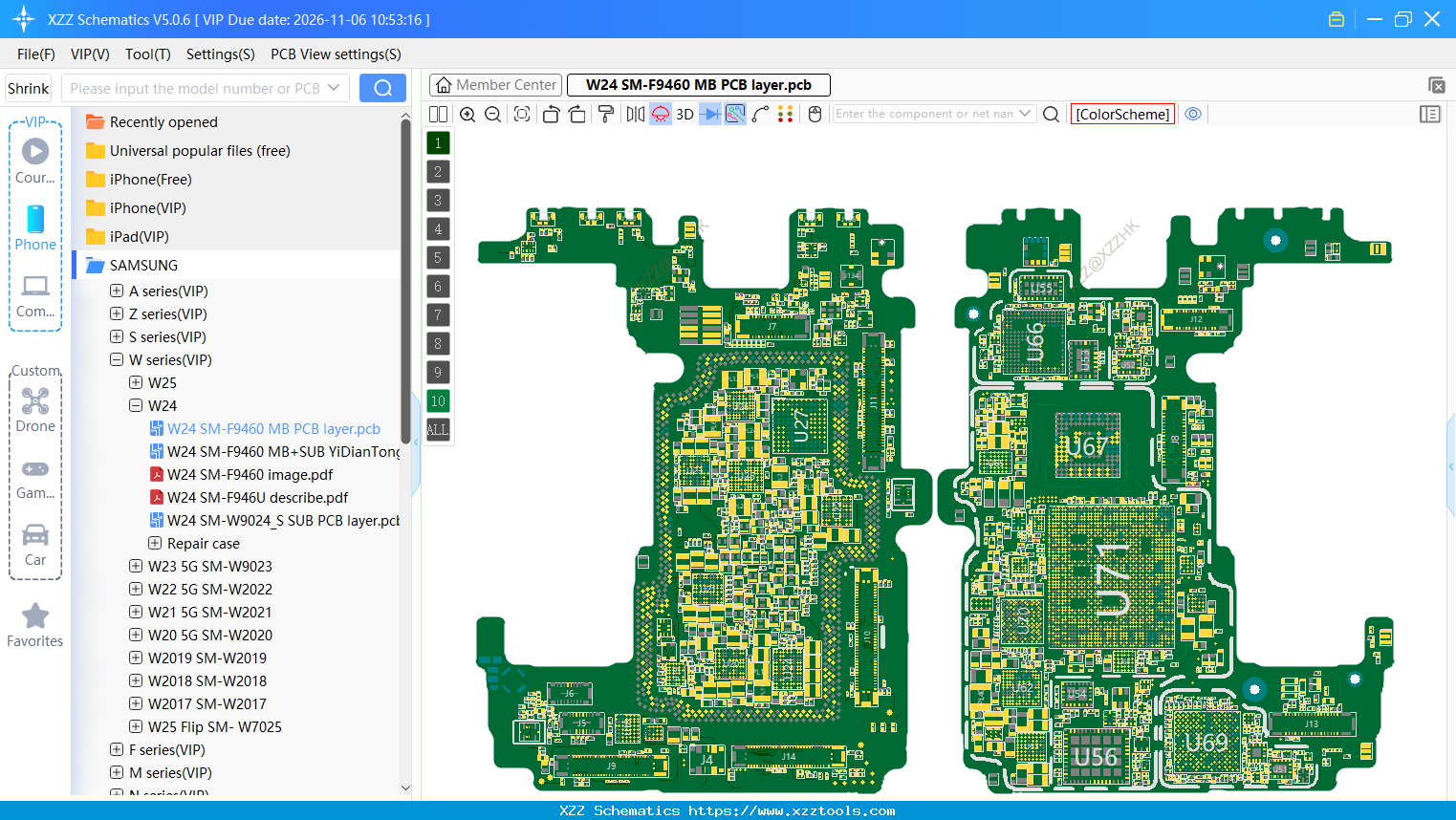The height and width of the screenshot is (820, 1456).
Task: Click the Shrink button
Action: point(28,87)
